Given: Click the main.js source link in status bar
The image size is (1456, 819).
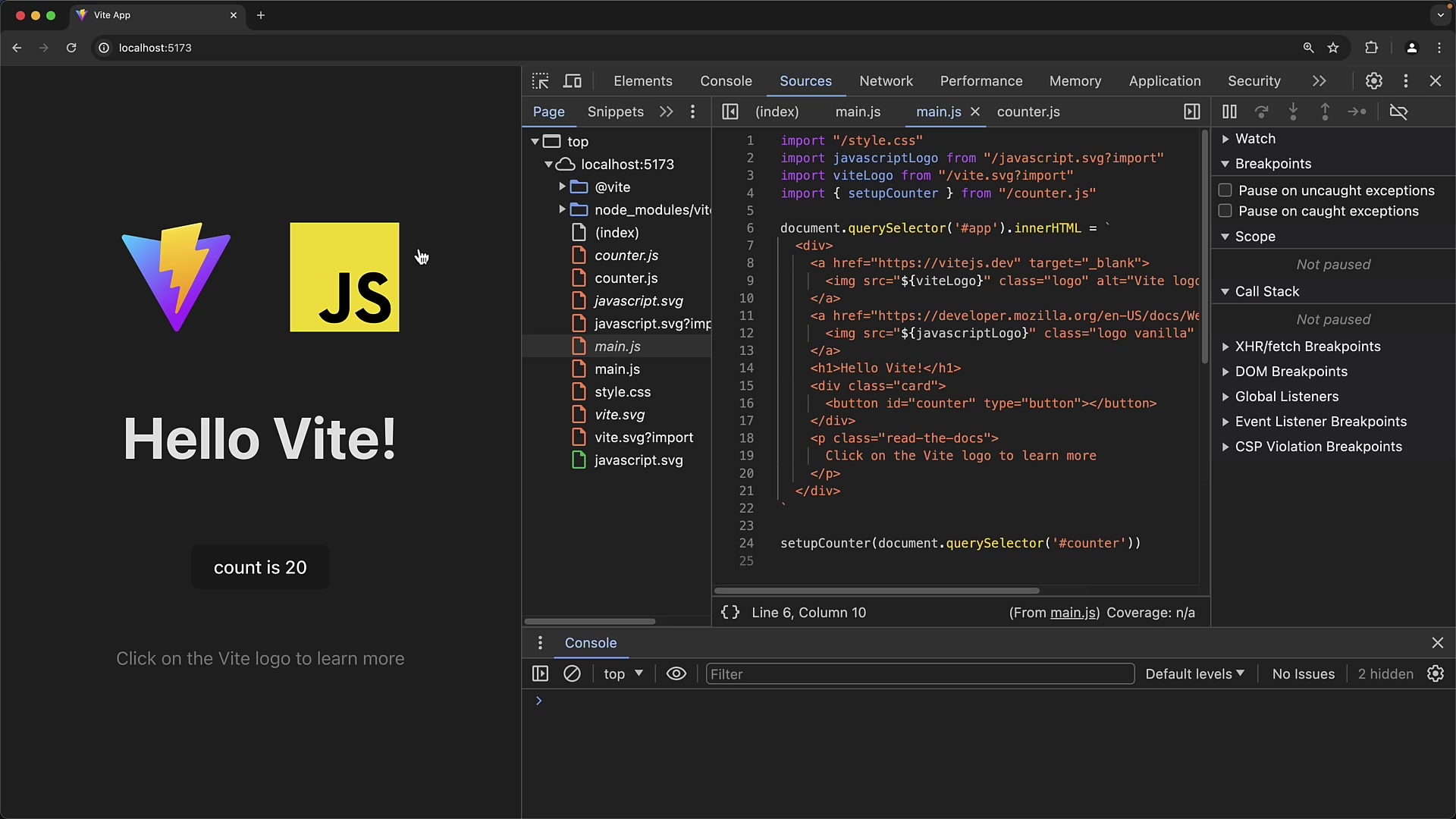Looking at the screenshot, I should coord(1073,613).
